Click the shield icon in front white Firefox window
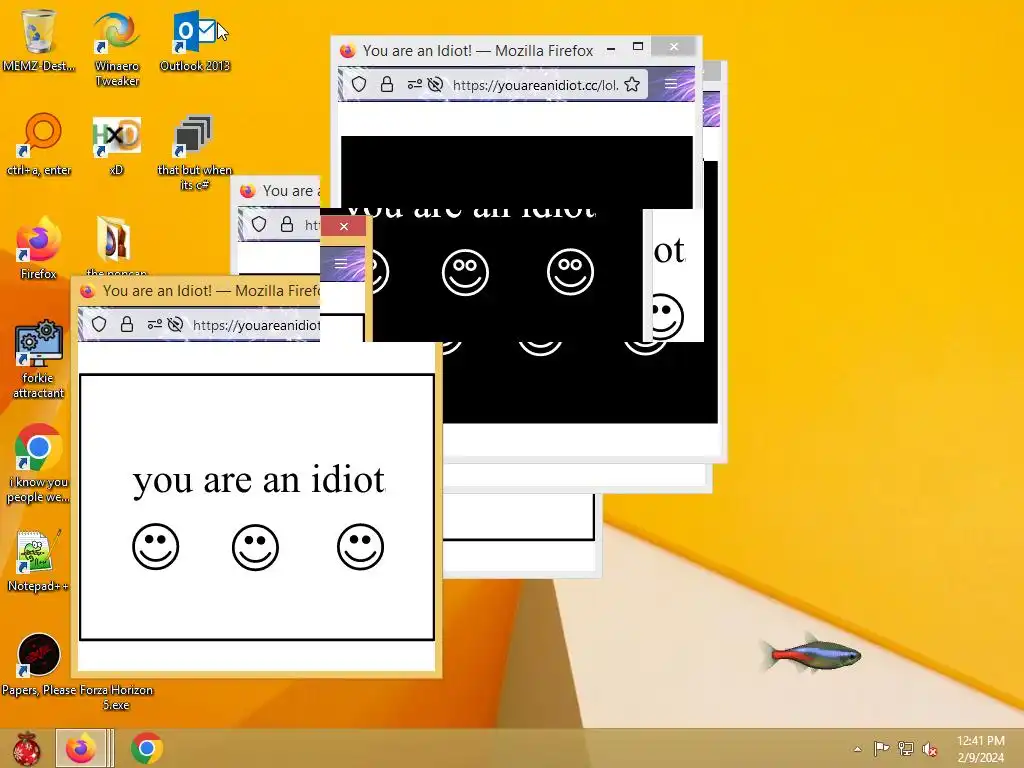The height and width of the screenshot is (768, 1024). (x=99, y=325)
